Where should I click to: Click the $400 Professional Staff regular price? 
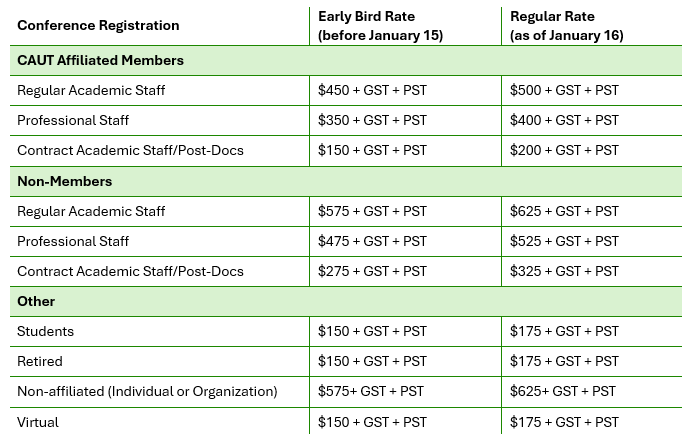click(x=564, y=120)
